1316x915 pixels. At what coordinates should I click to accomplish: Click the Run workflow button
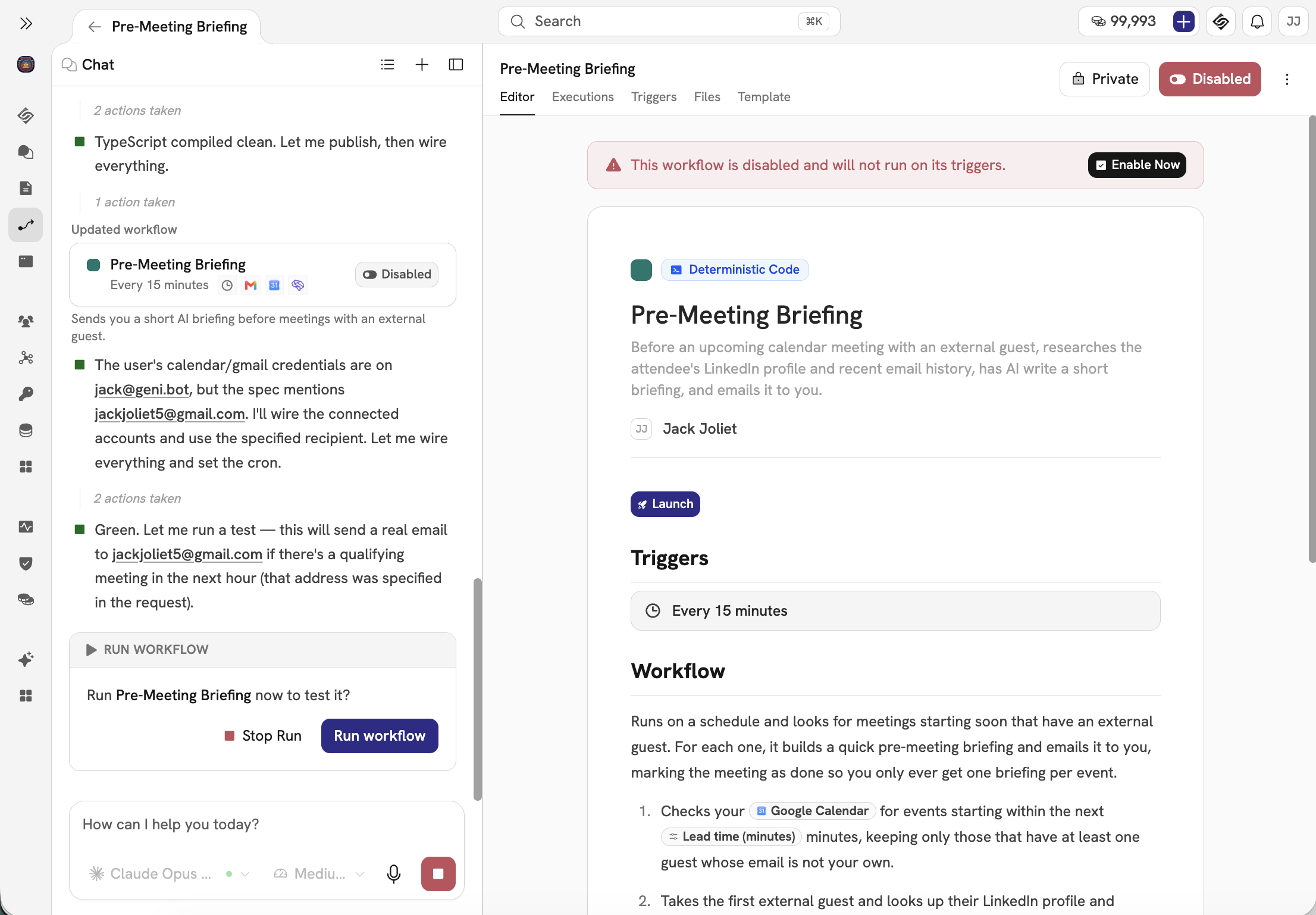(380, 736)
